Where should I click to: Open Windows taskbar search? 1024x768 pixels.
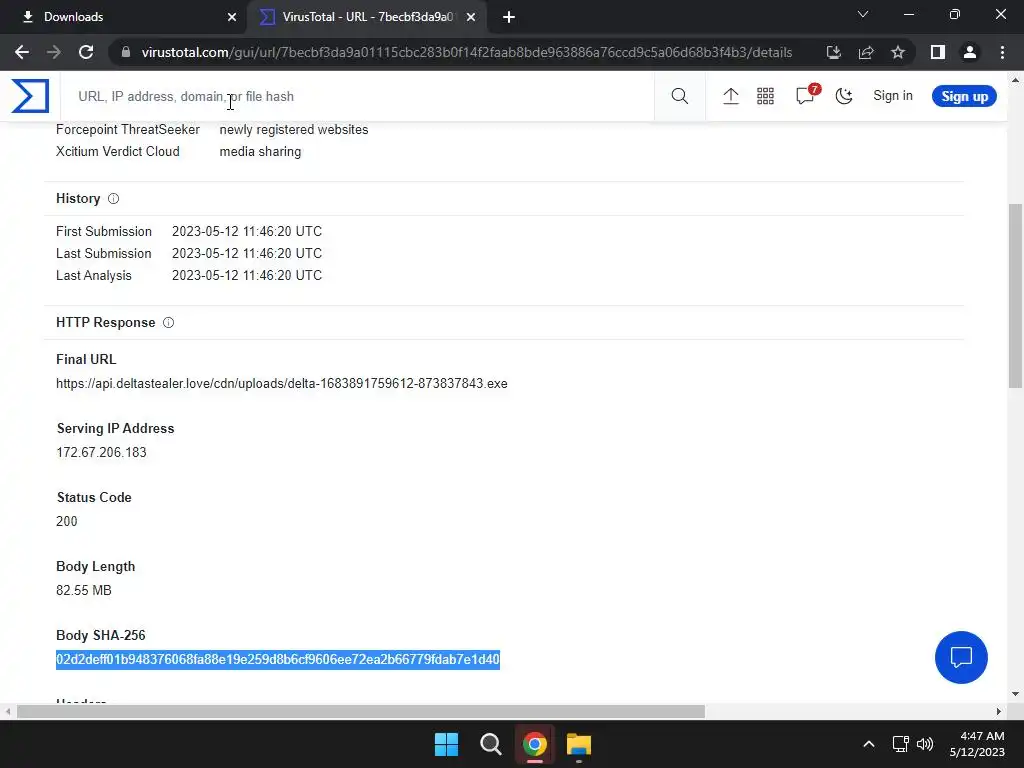(x=490, y=744)
